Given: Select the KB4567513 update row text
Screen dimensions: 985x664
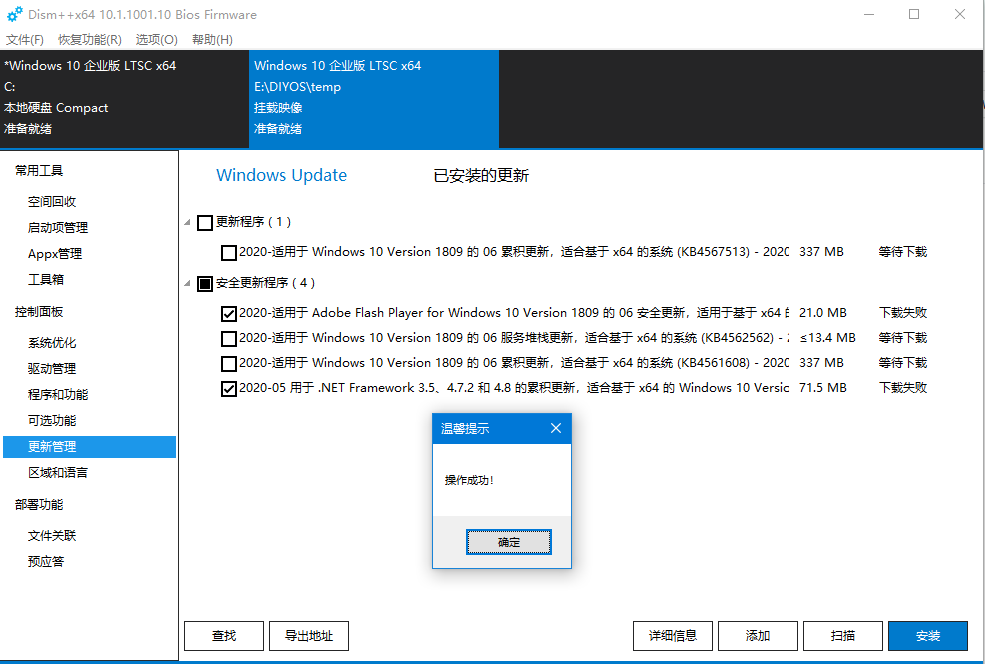Looking at the screenshot, I should click(x=514, y=252).
